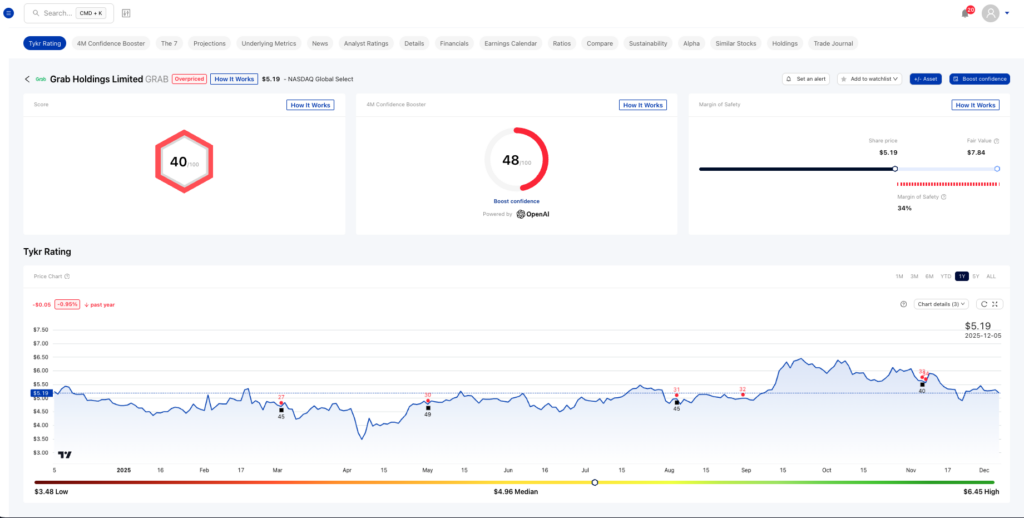The height and width of the screenshot is (518, 1024).
Task: Click the hexagon score 40 badge
Action: pos(184,161)
